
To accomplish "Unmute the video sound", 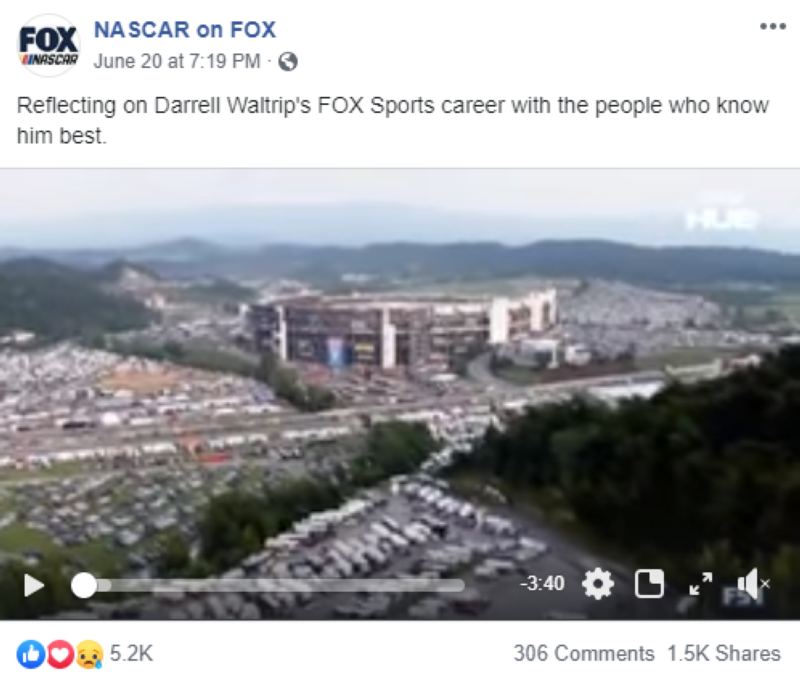I will (x=753, y=584).
